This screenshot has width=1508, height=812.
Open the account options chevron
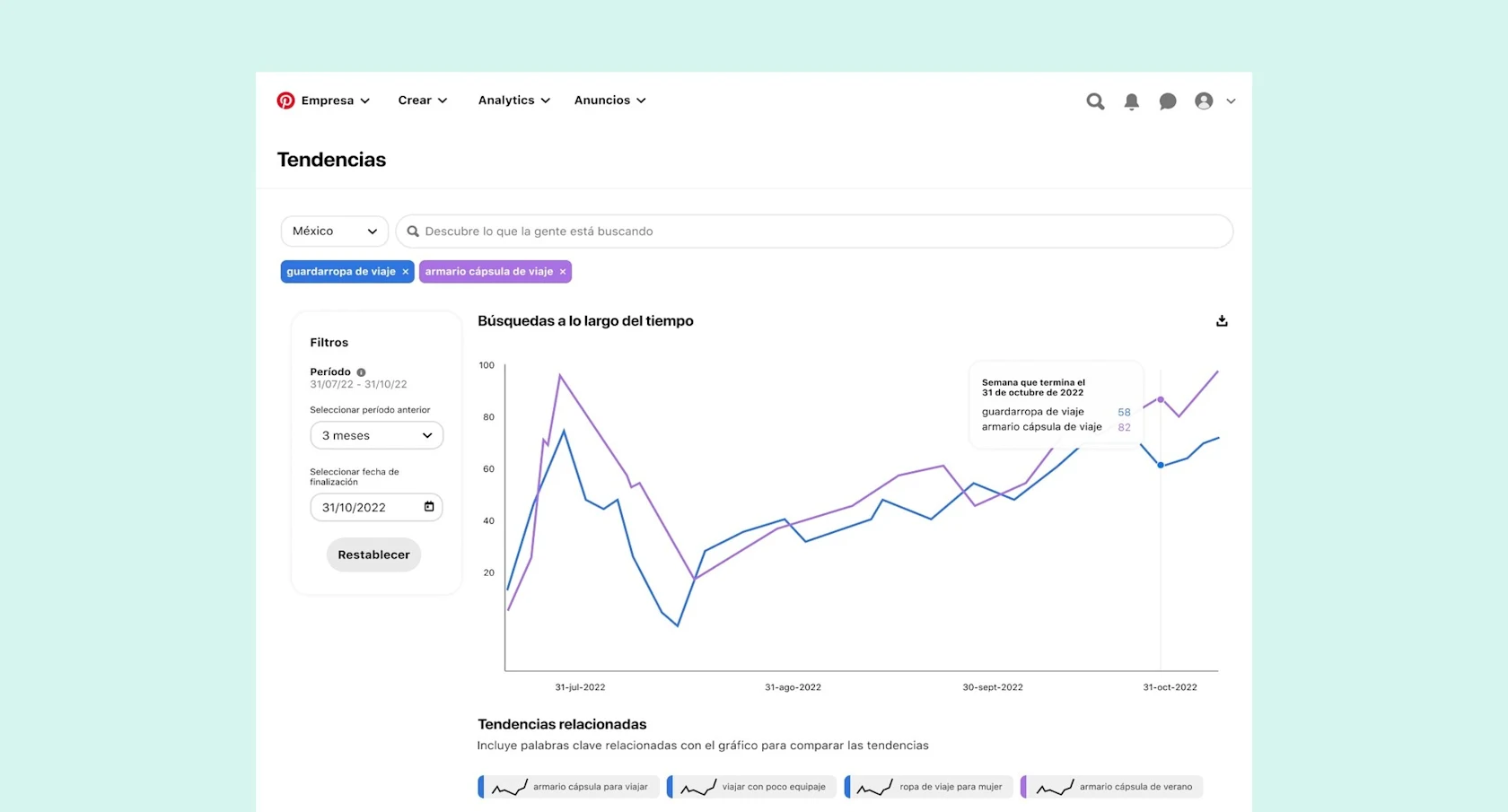(x=1231, y=101)
